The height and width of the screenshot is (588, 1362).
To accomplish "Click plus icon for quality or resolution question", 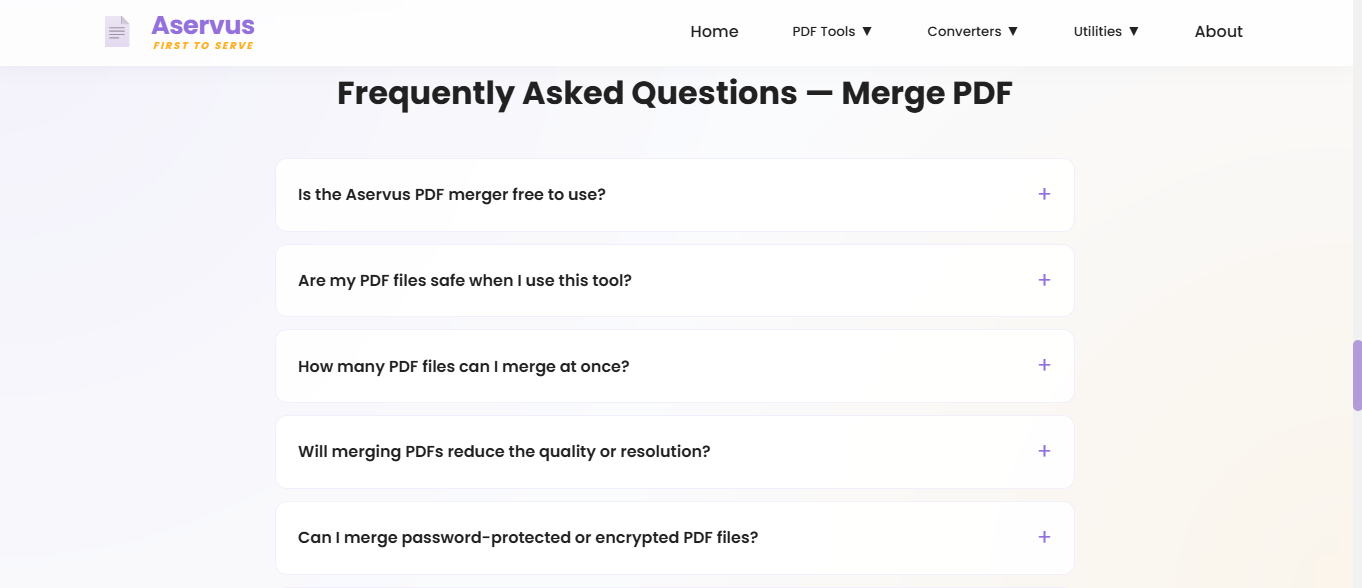I will click(1044, 451).
